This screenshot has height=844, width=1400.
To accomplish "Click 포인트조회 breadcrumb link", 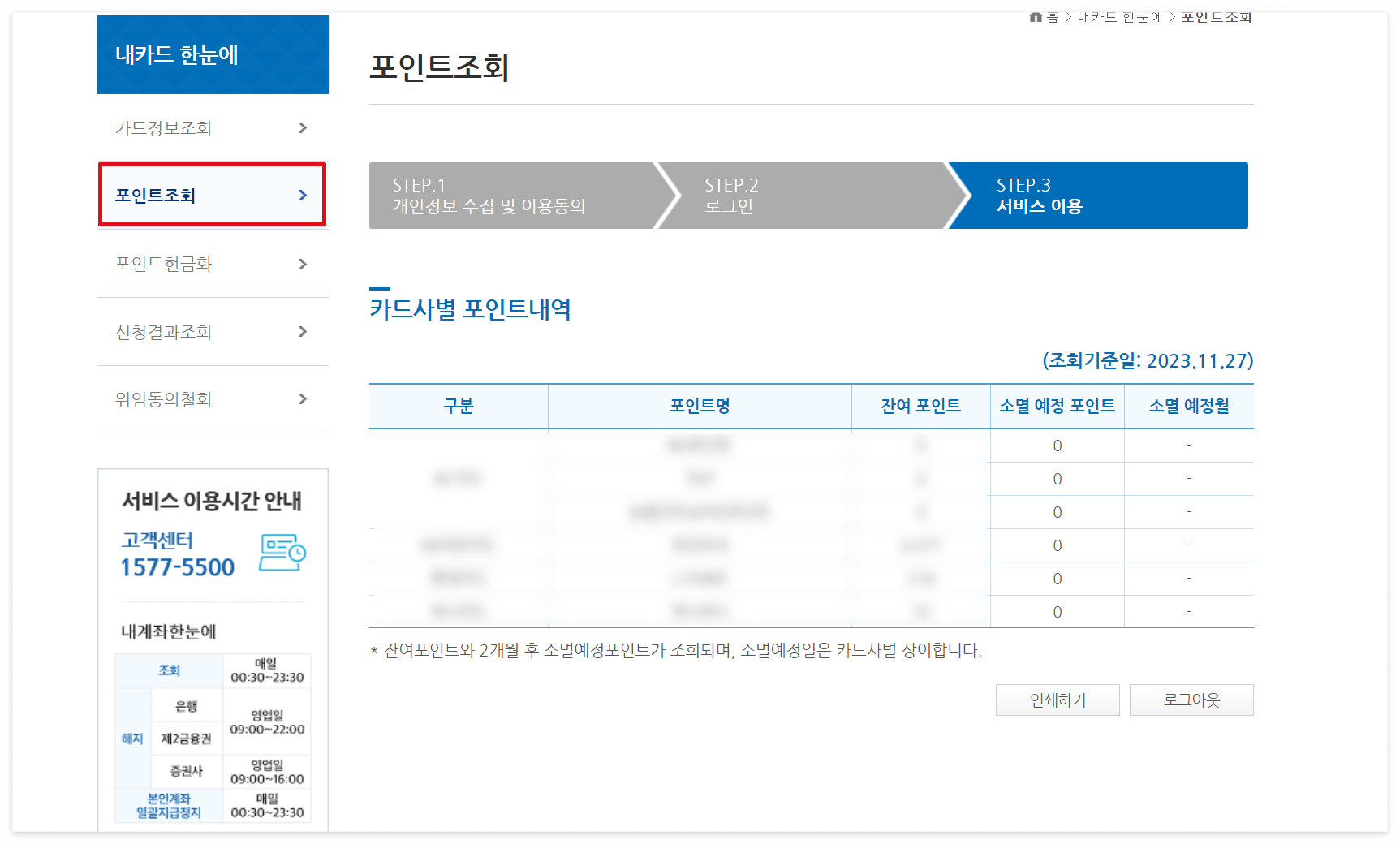I will 1216,17.
